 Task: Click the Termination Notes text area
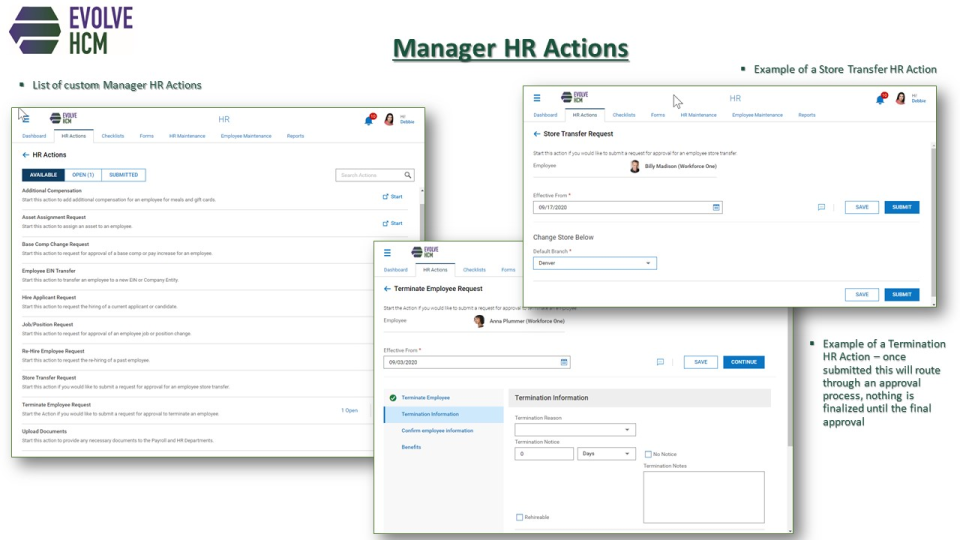click(703, 497)
